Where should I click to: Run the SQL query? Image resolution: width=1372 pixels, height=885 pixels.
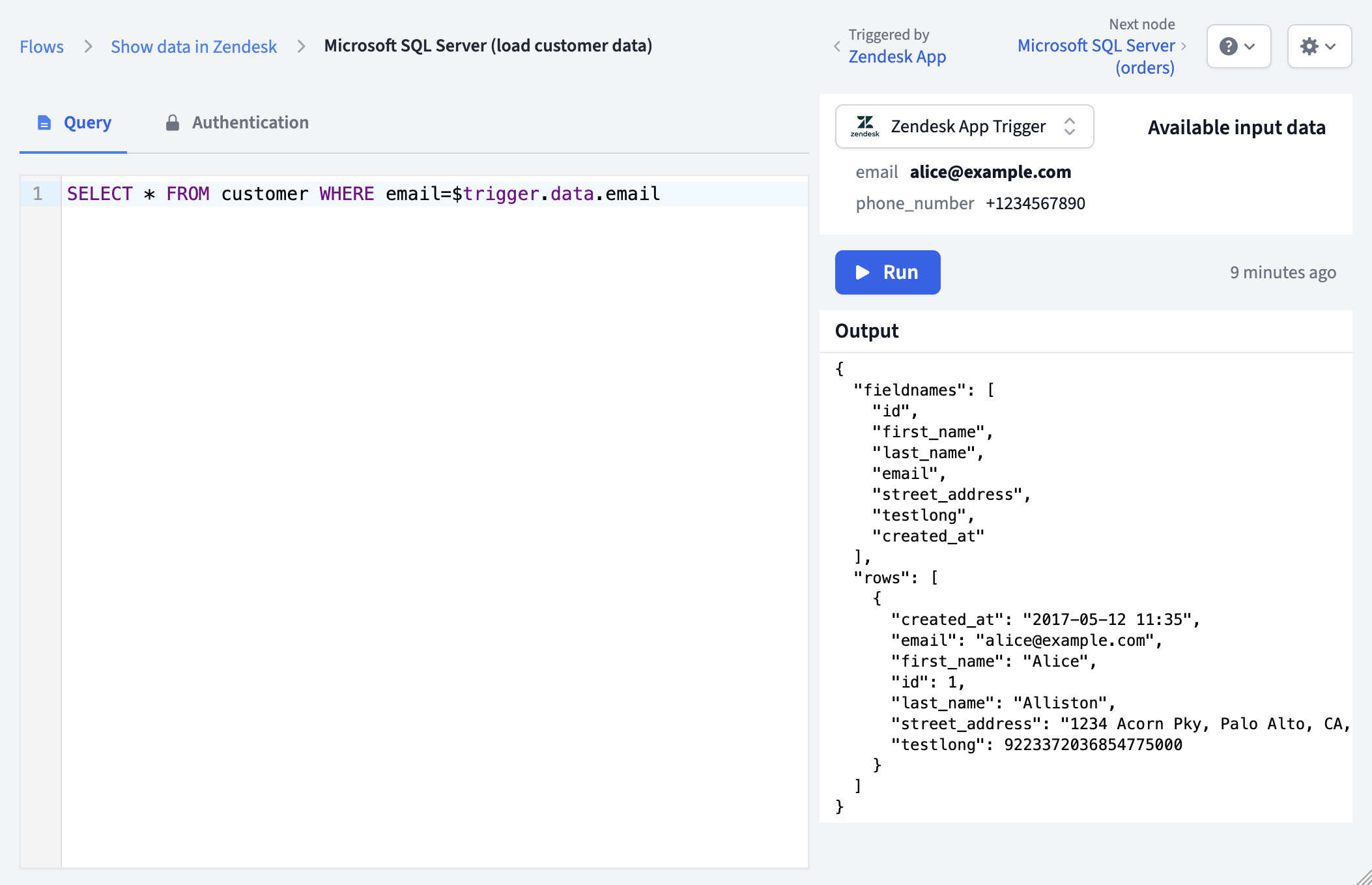coord(888,272)
